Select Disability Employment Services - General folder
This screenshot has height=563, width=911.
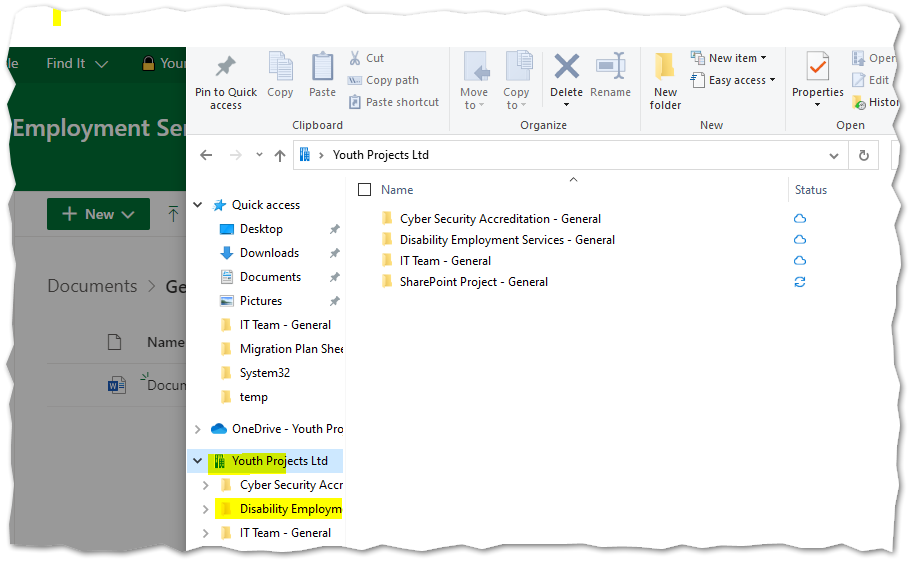507,240
